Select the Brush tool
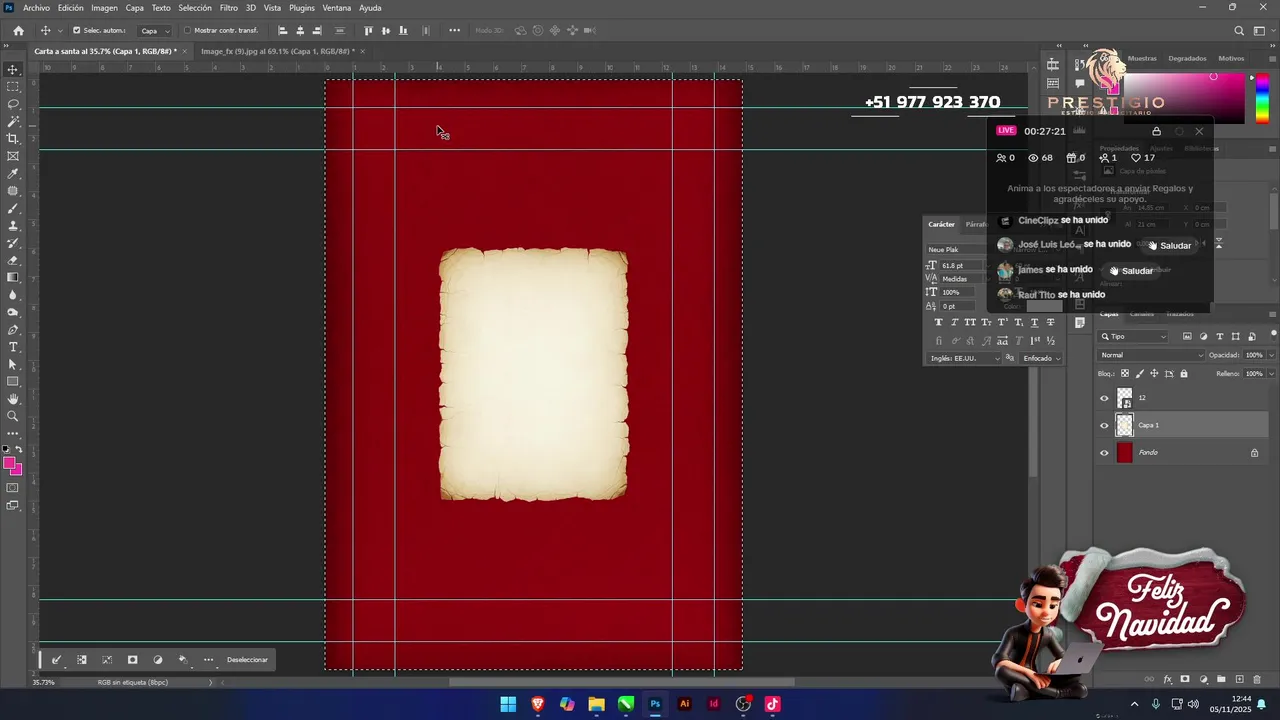 coord(13,208)
